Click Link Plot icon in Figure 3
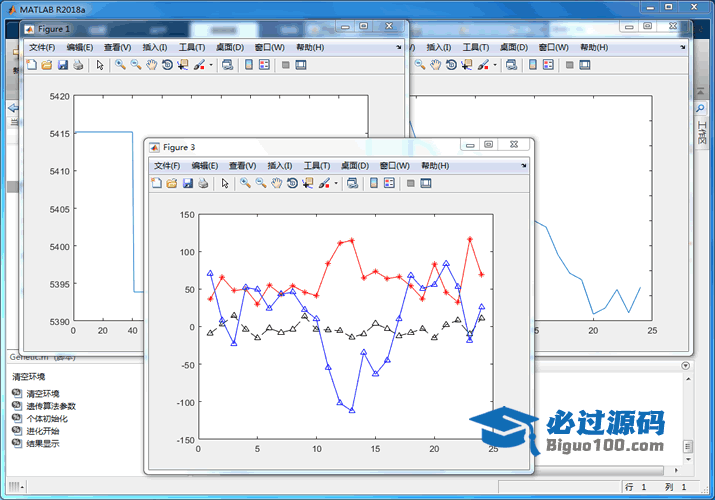Screen dimensions: 715x500 click(x=352, y=183)
